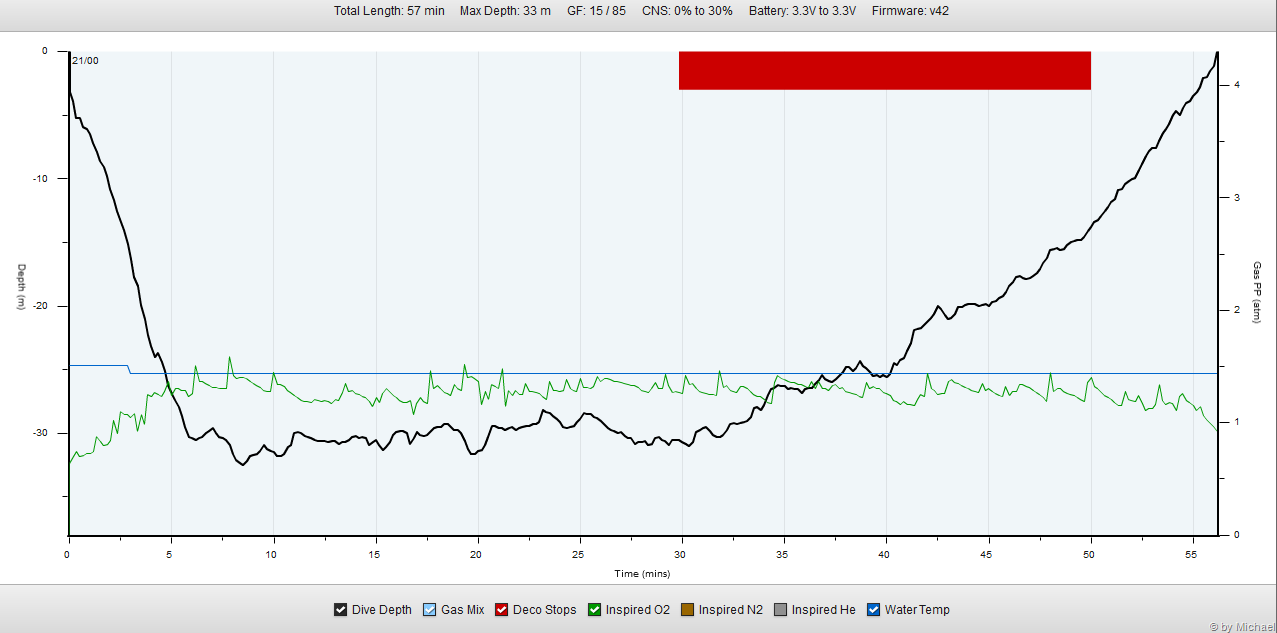Click the red deco stops bar in chart
Viewport: 1277px width, 633px height.
(x=884, y=70)
